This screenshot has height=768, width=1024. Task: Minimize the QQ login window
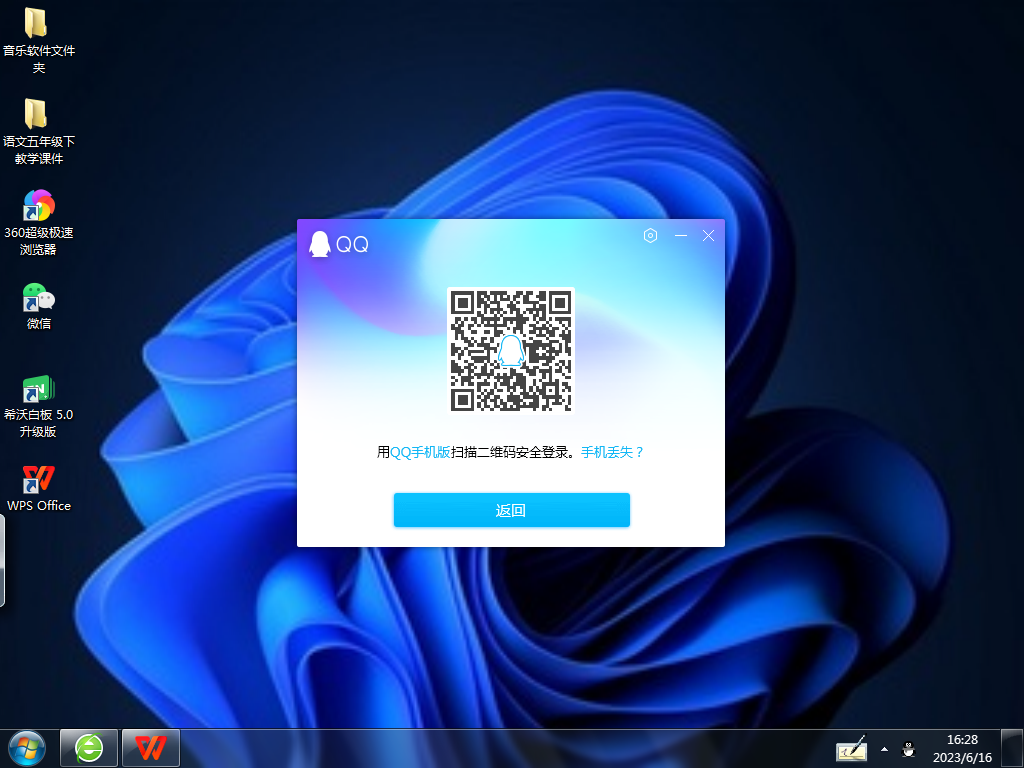(680, 235)
